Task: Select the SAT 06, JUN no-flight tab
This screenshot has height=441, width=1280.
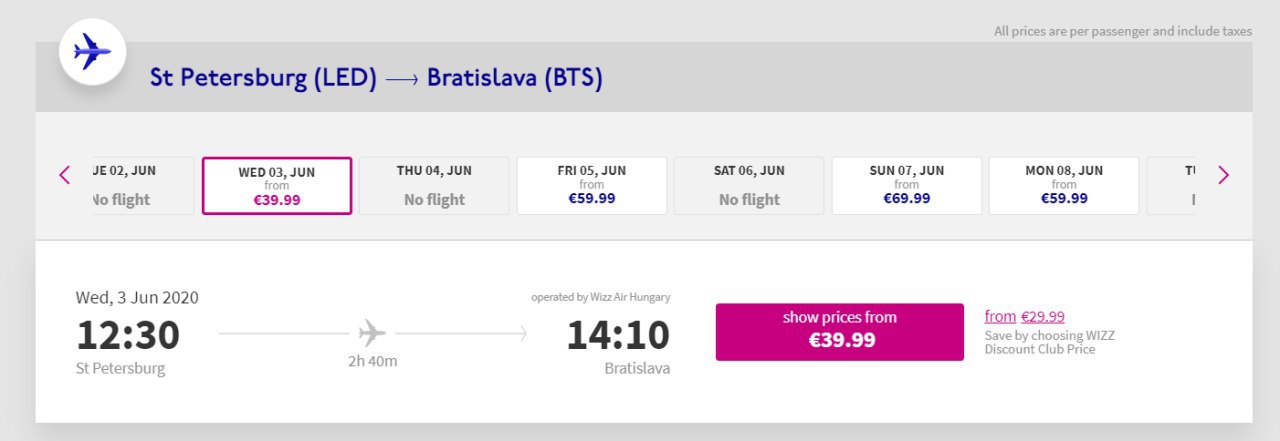Action: coord(749,186)
